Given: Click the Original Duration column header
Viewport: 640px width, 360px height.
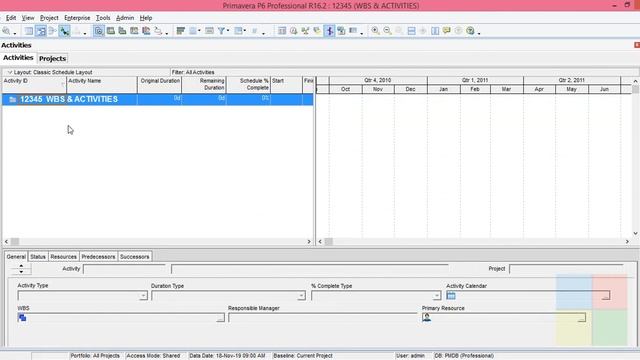Looking at the screenshot, I should (160, 84).
